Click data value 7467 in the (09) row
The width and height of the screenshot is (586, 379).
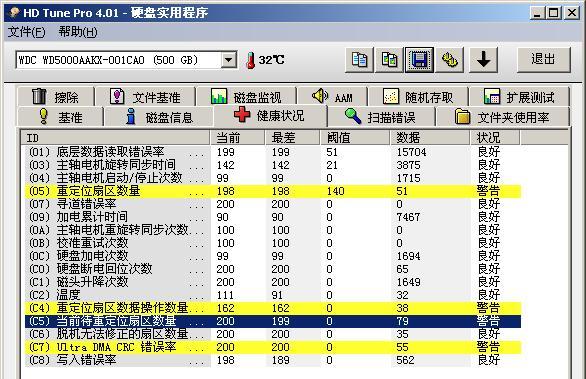(408, 217)
